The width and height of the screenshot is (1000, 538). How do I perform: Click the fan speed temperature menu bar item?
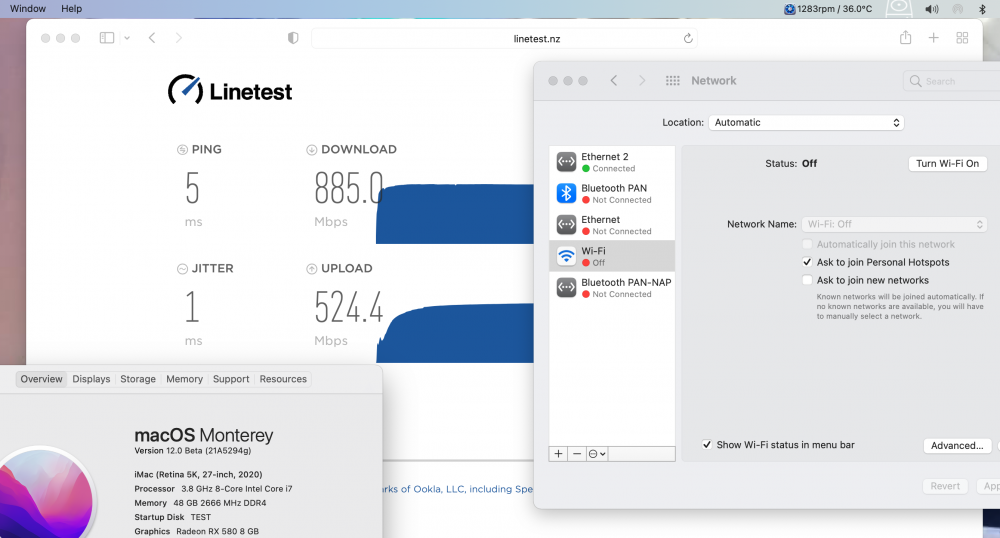(x=828, y=9)
